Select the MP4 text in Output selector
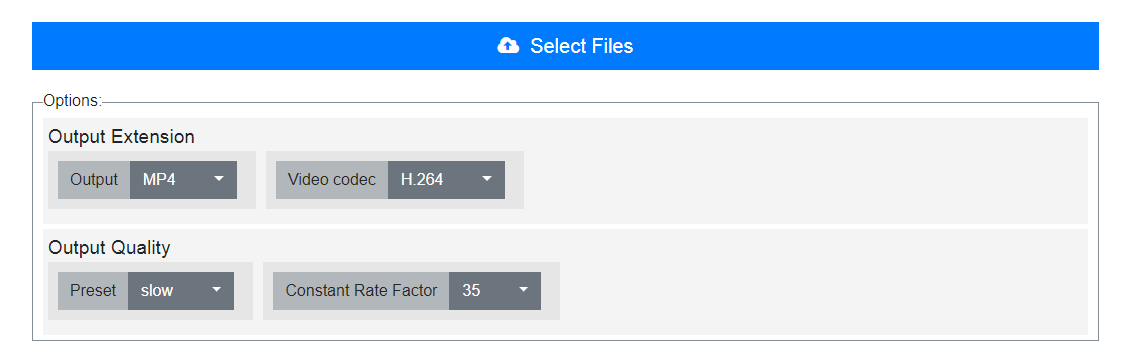This screenshot has width=1133, height=363. coord(159,180)
